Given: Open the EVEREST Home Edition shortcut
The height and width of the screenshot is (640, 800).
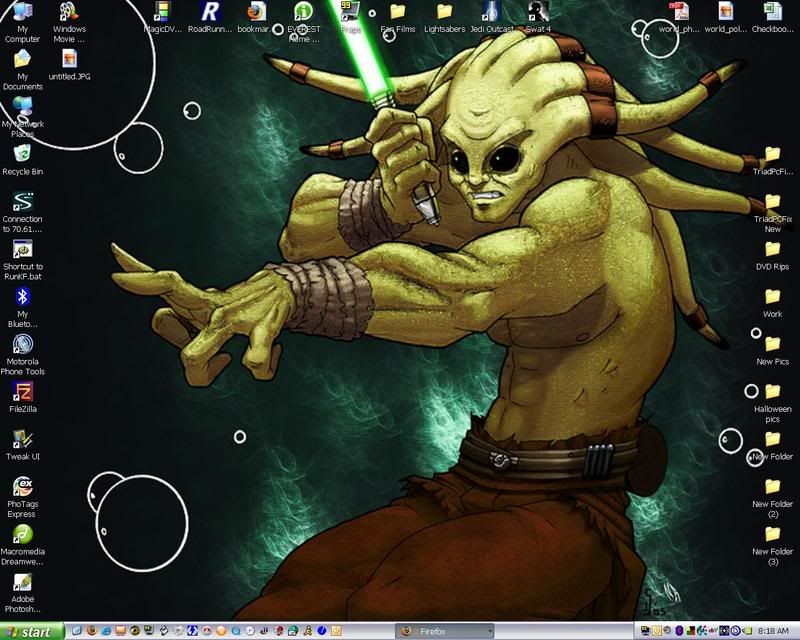Looking at the screenshot, I should pyautogui.click(x=304, y=13).
